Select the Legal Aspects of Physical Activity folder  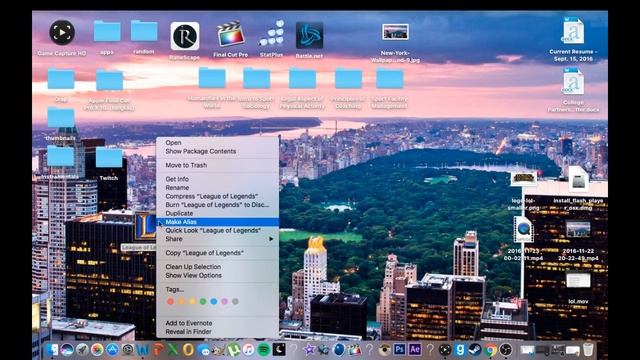coord(302,78)
